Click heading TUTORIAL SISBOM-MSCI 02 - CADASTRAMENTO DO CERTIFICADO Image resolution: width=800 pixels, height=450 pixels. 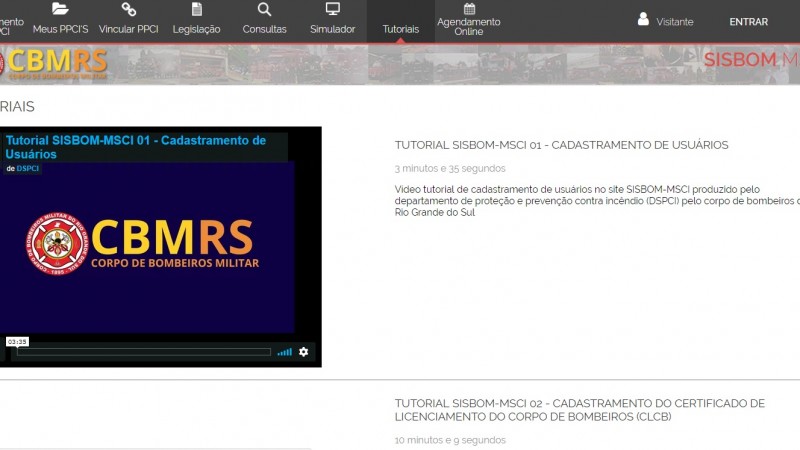point(580,410)
